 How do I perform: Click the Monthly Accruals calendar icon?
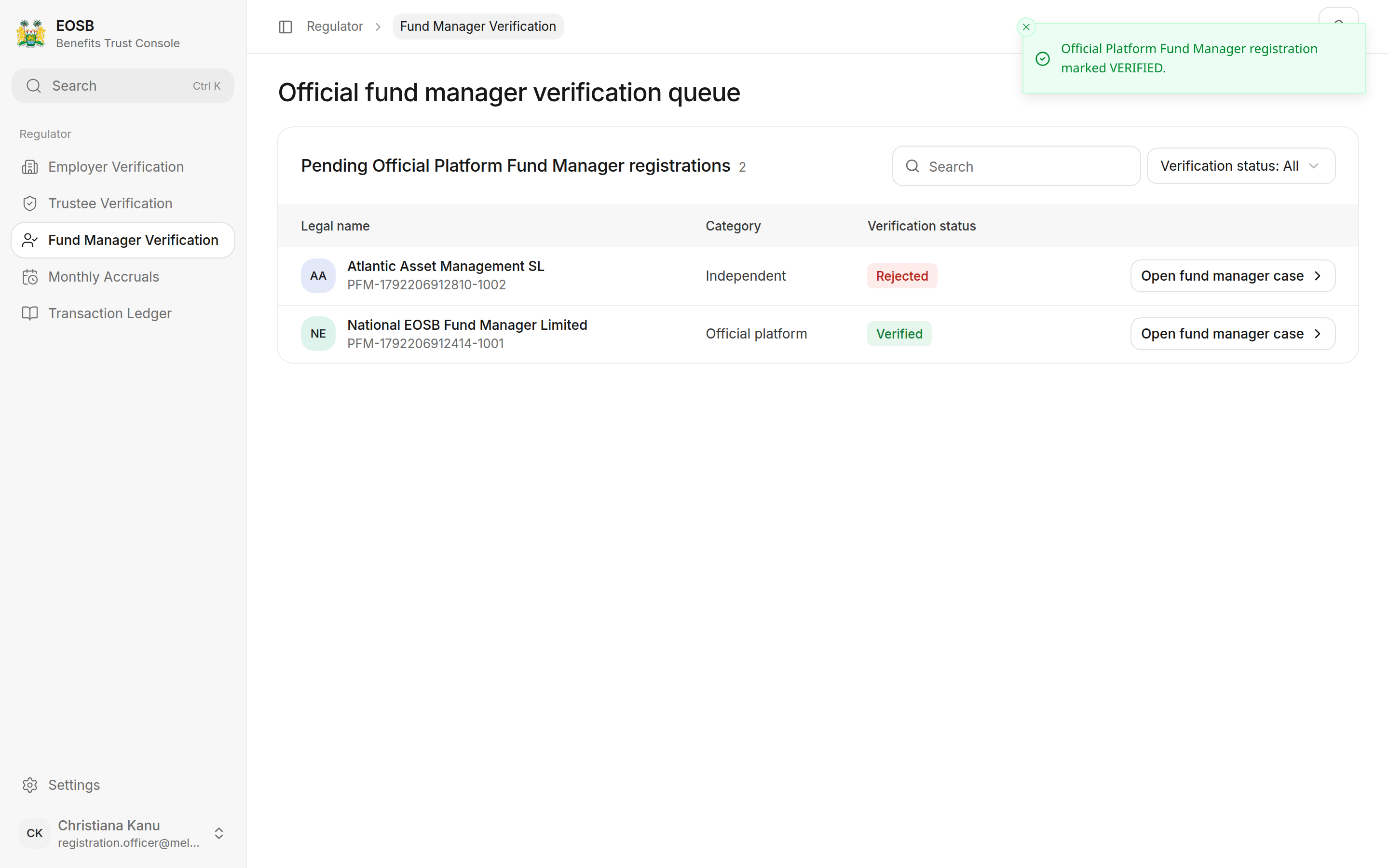30,277
